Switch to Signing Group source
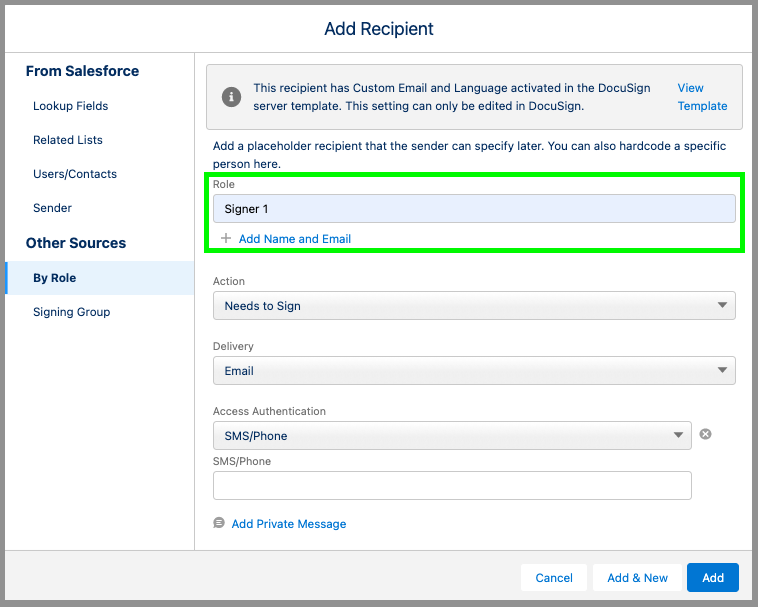This screenshot has height=607, width=758. coord(72,312)
